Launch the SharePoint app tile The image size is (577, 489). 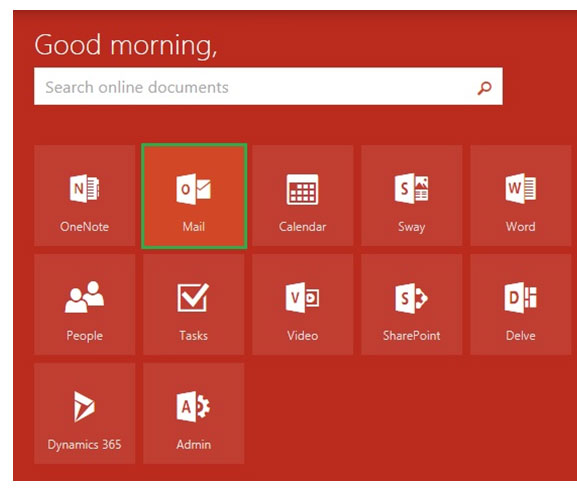point(411,304)
